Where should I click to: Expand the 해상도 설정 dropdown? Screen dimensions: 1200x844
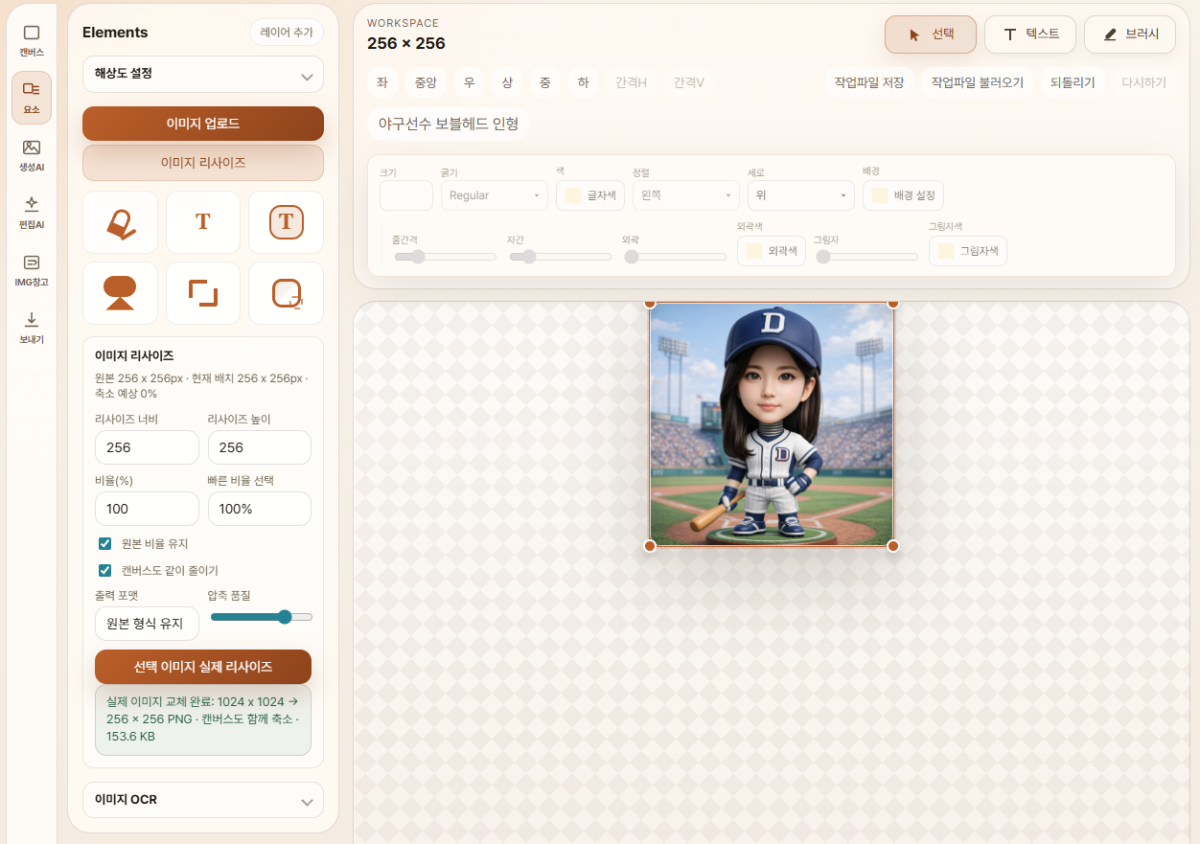click(203, 74)
